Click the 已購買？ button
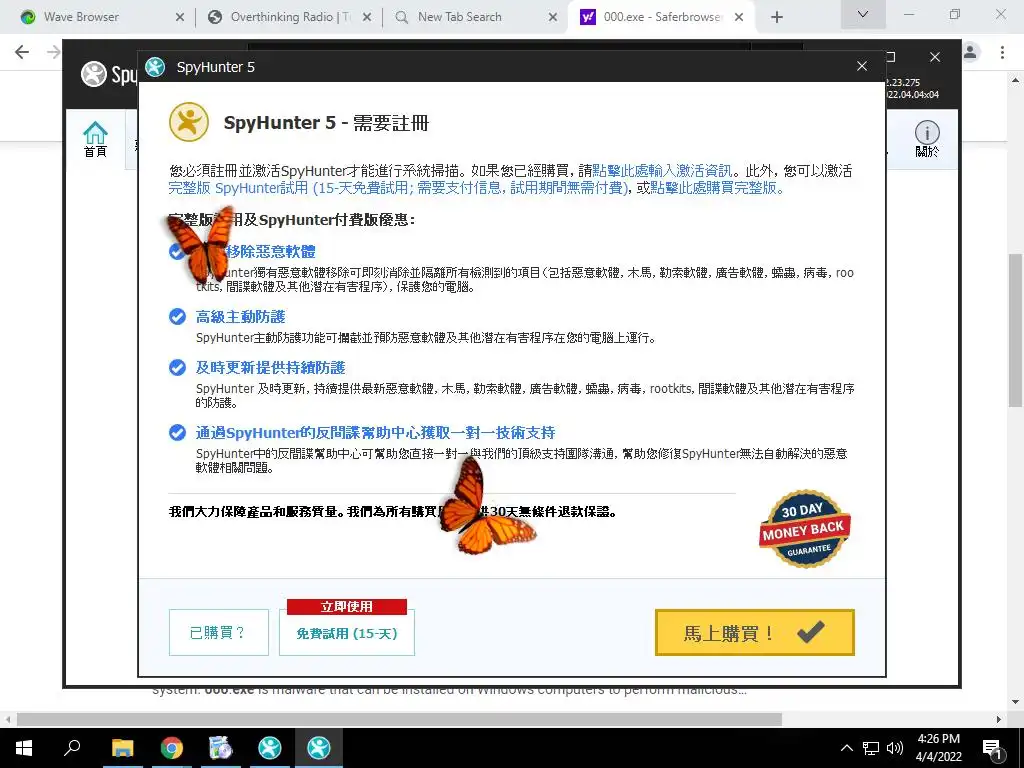This screenshot has width=1024, height=768. click(x=219, y=632)
